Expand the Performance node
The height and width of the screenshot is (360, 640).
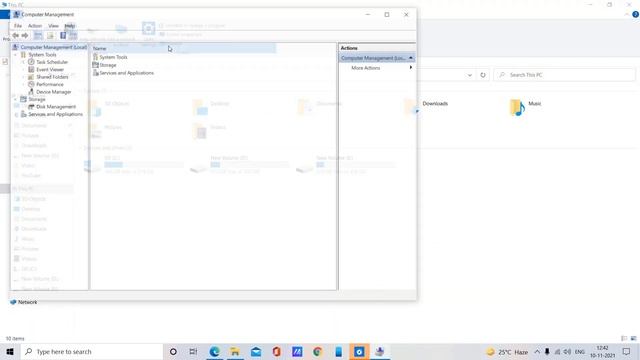pos(23,84)
